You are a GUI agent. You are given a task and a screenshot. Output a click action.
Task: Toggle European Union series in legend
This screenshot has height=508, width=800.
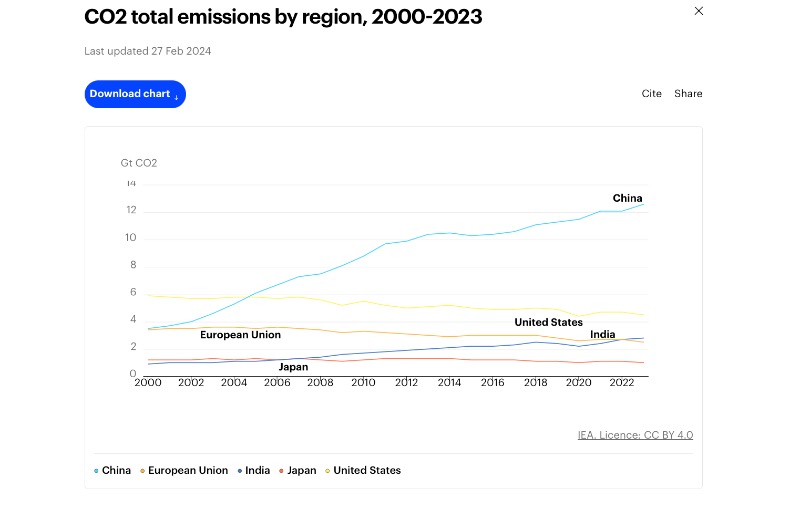coord(187,471)
